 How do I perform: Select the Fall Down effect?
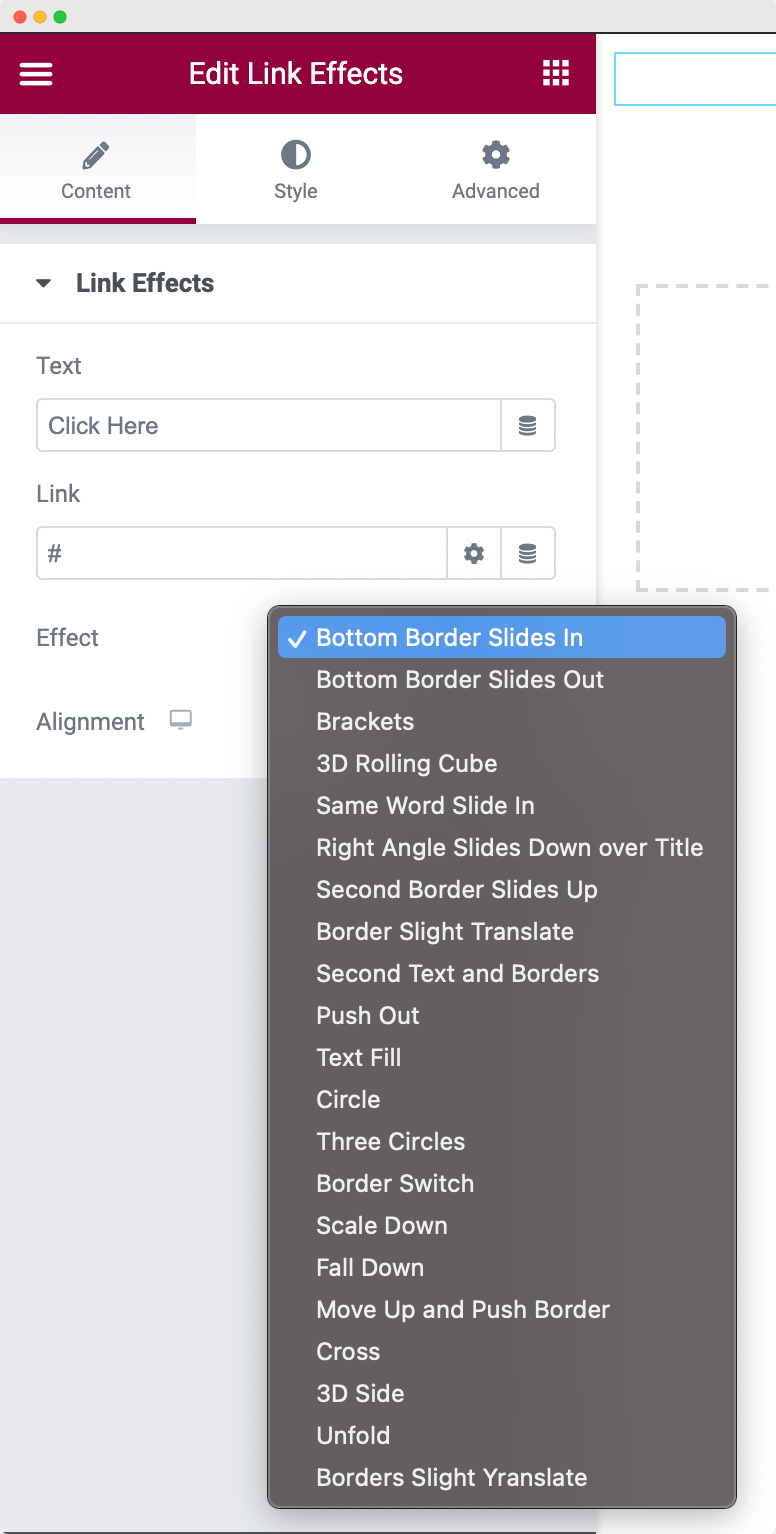click(x=370, y=1267)
